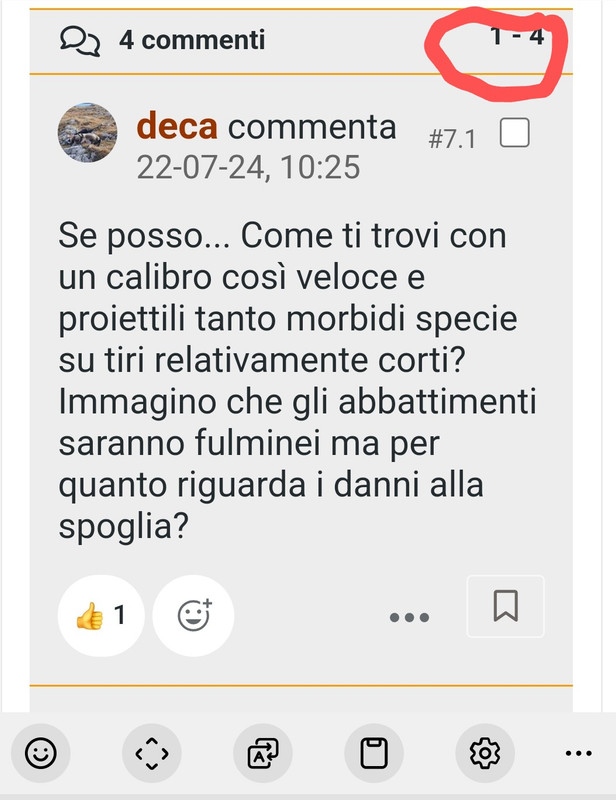Expand the comment's three-dots options
The height and width of the screenshot is (800, 616).
[409, 617]
